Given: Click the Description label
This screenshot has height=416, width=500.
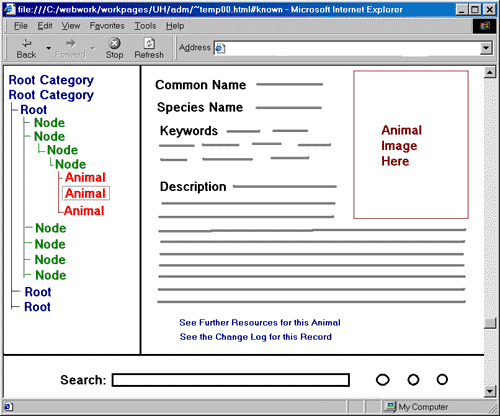Looking at the screenshot, I should 193,187.
